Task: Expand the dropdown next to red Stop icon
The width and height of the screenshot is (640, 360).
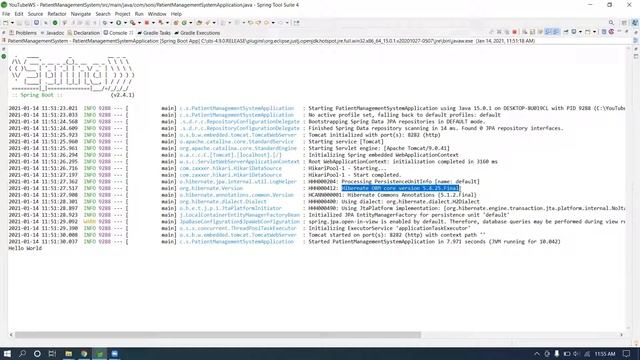Action: click(153, 23)
